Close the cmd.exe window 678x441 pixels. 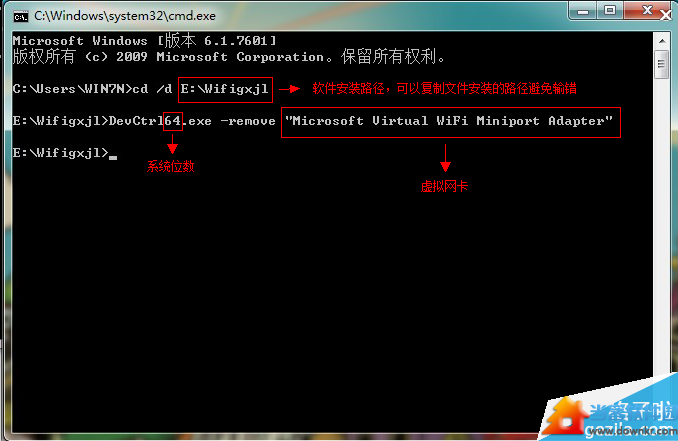coord(649,10)
